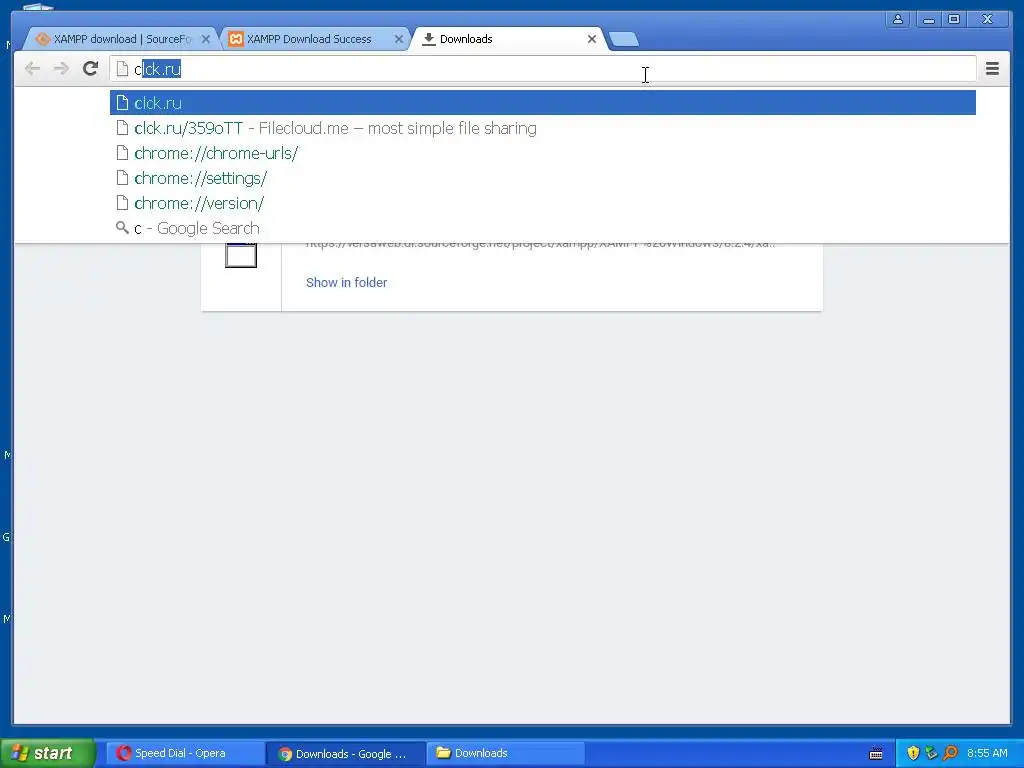The height and width of the screenshot is (768, 1024).
Task: Open a new tab with the new tab button
Action: coord(624,39)
